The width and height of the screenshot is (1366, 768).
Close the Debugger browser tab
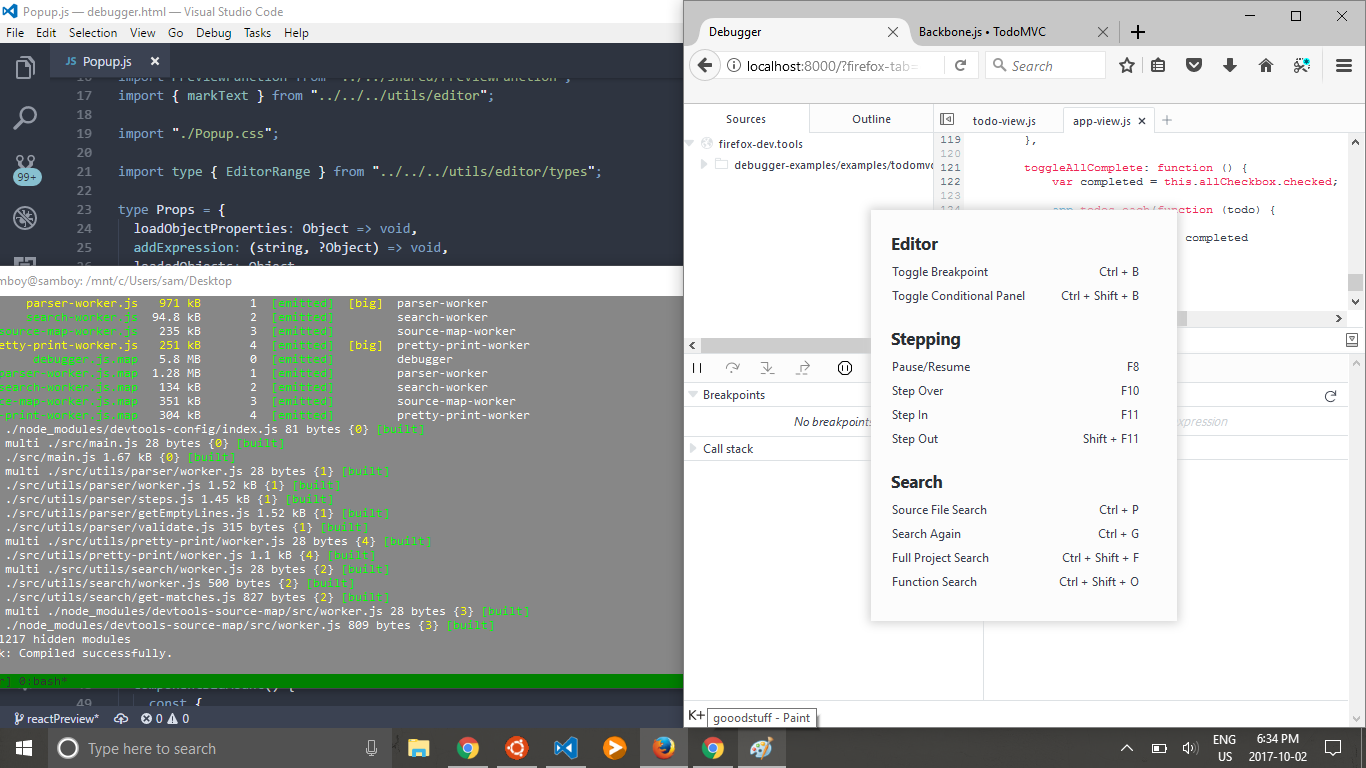892,32
